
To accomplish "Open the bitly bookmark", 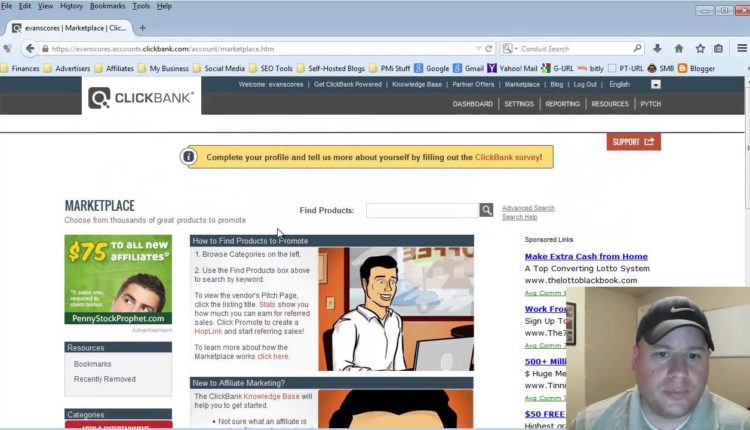I will coord(591,68).
